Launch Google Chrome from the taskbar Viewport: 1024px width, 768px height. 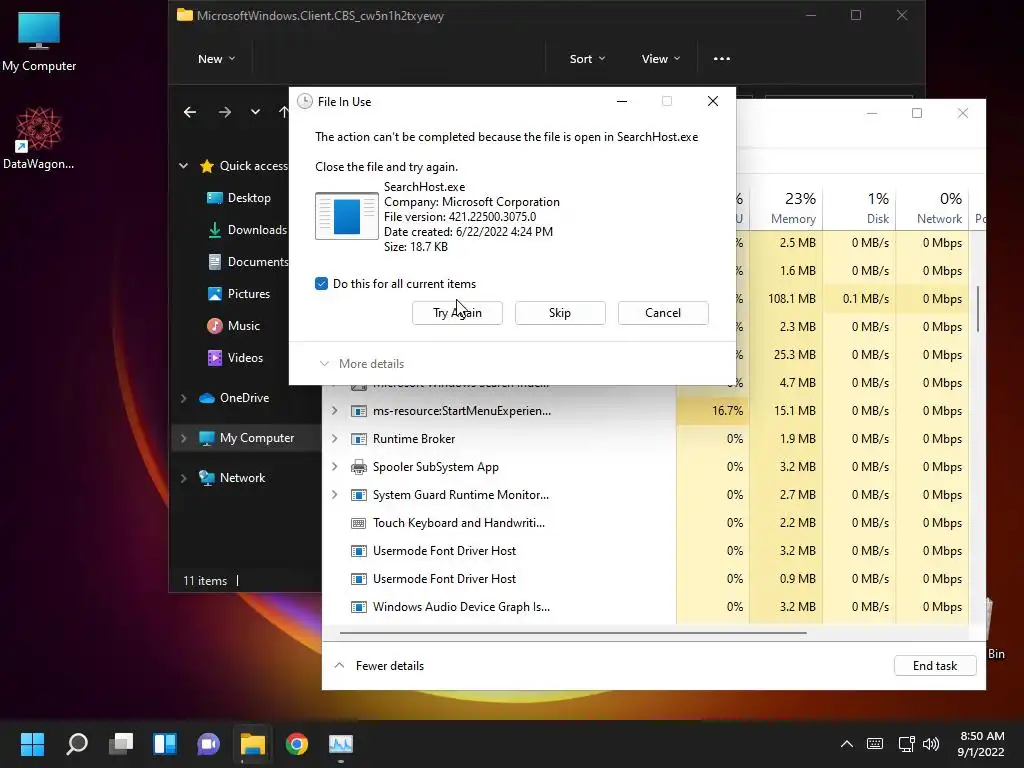pyautogui.click(x=296, y=744)
